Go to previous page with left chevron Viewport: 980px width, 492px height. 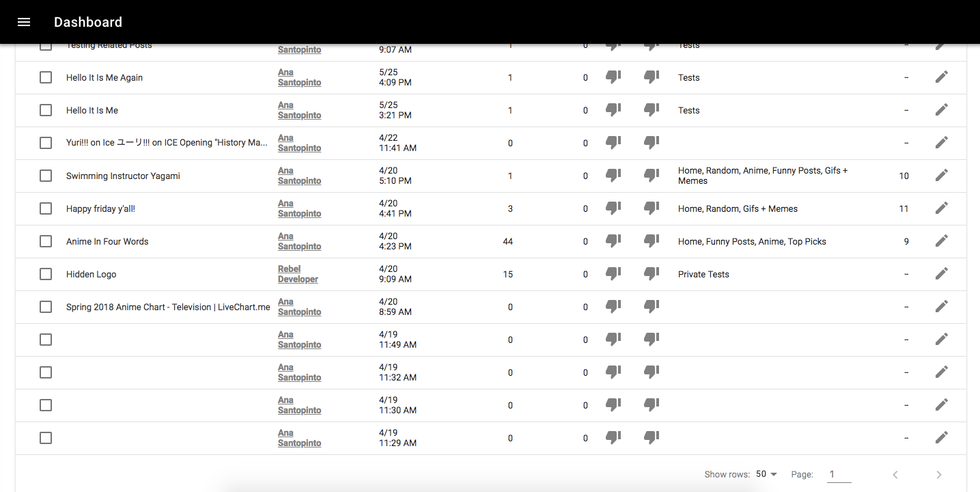pos(895,474)
